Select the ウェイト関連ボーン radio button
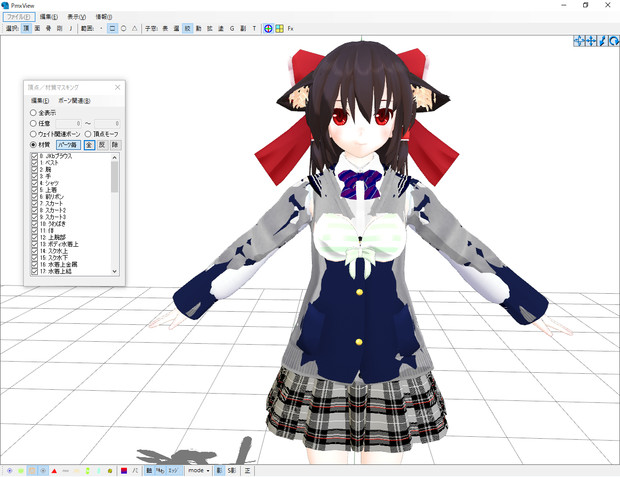Image resolution: width=620 pixels, height=477 pixels. 33,134
